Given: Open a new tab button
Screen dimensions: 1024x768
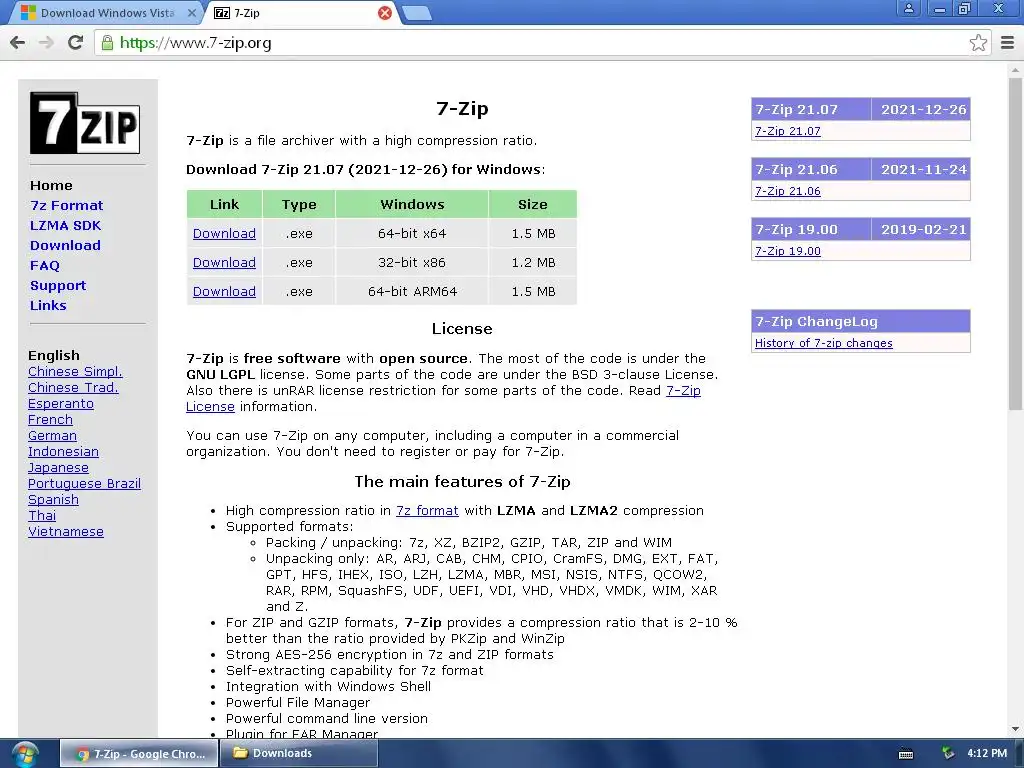Looking at the screenshot, I should 417,12.
